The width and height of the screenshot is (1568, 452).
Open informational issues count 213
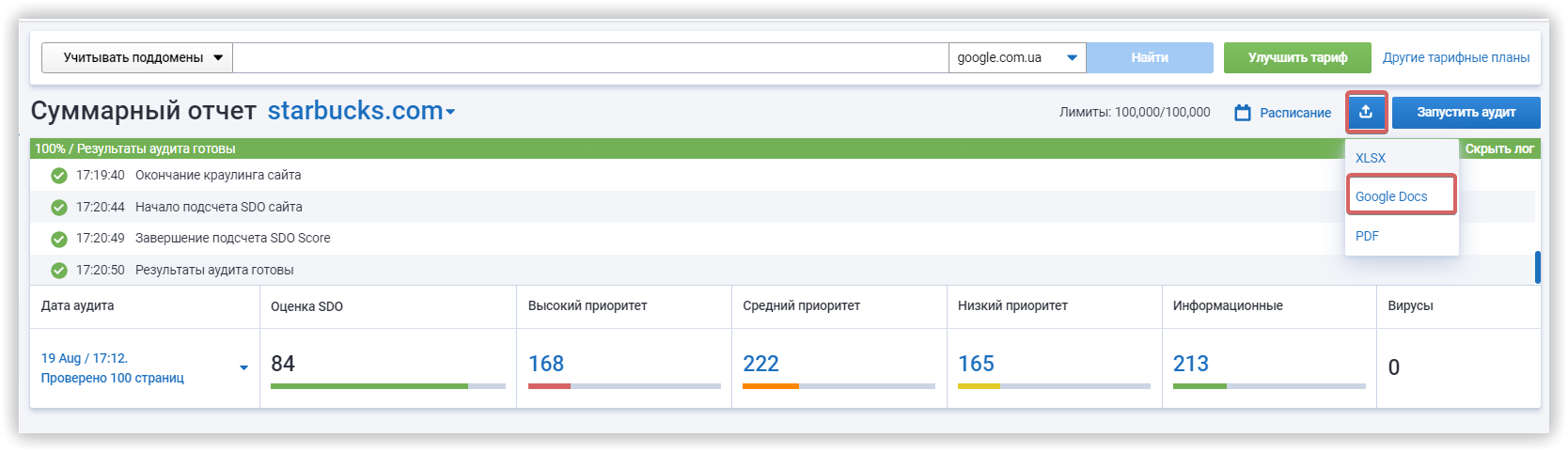coord(1191,364)
